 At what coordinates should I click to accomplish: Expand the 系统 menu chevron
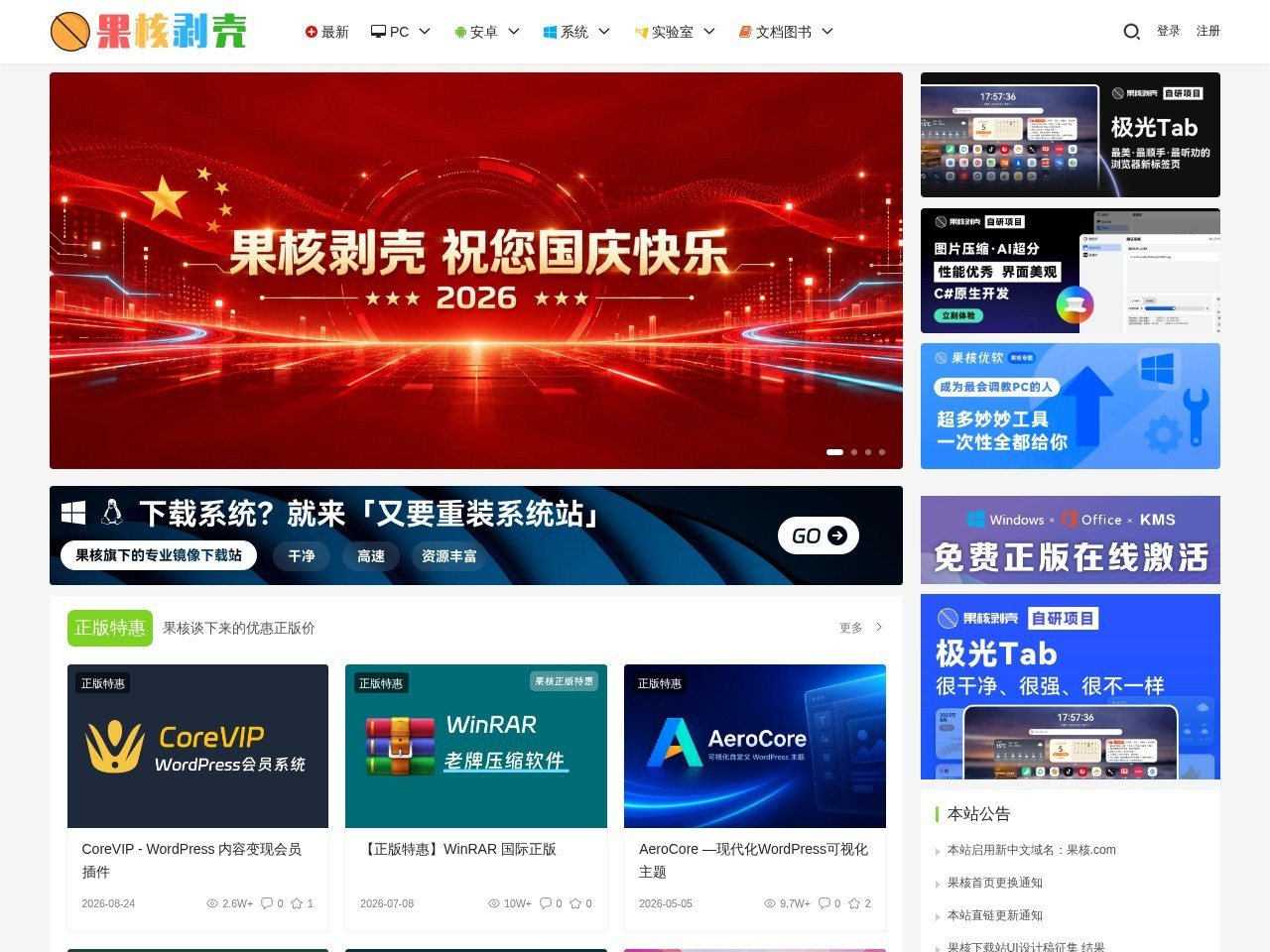click(x=604, y=32)
